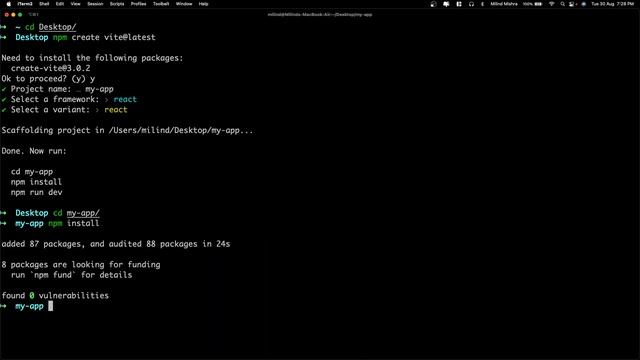Open the iTerm2 application menu
The image size is (640, 360).
click(x=25, y=4)
